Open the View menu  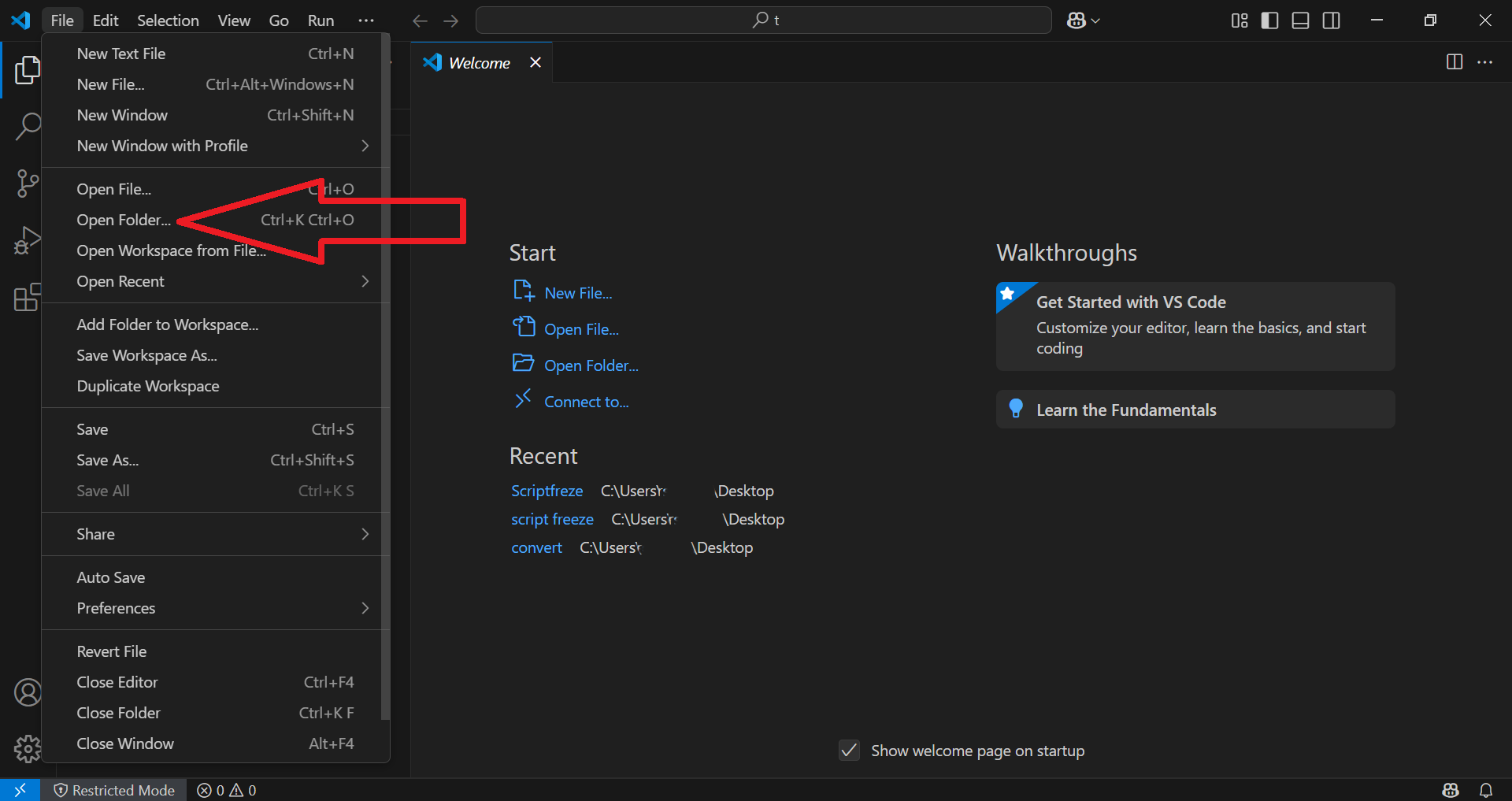[234, 20]
